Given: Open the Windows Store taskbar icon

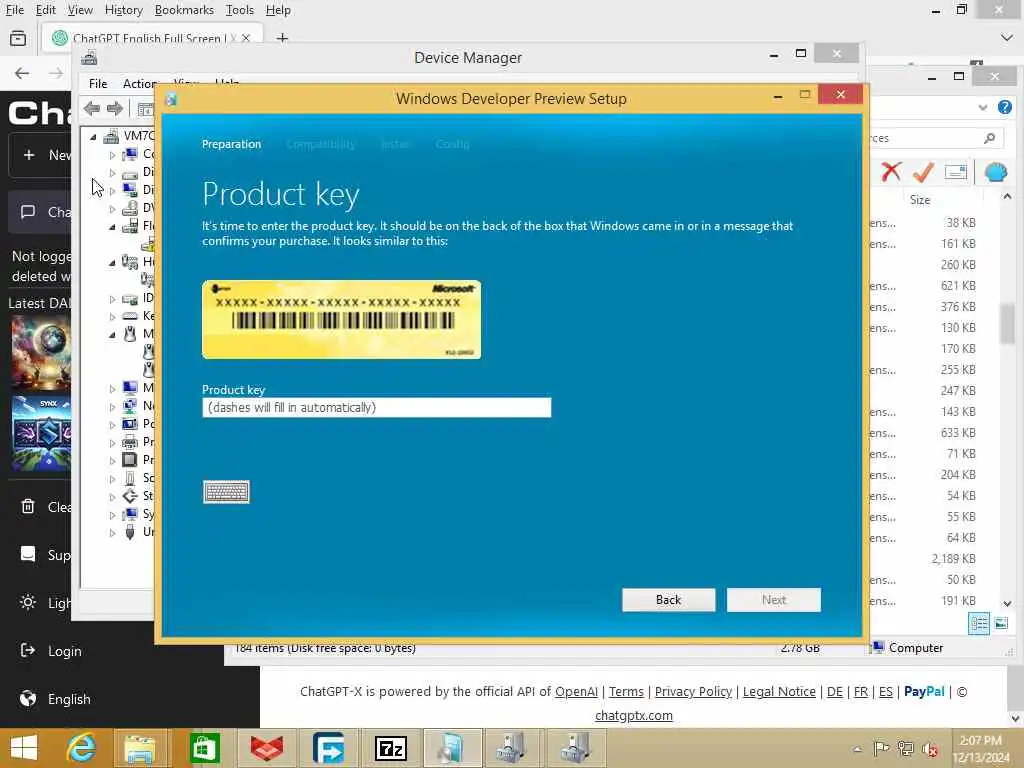Looking at the screenshot, I should pos(204,748).
